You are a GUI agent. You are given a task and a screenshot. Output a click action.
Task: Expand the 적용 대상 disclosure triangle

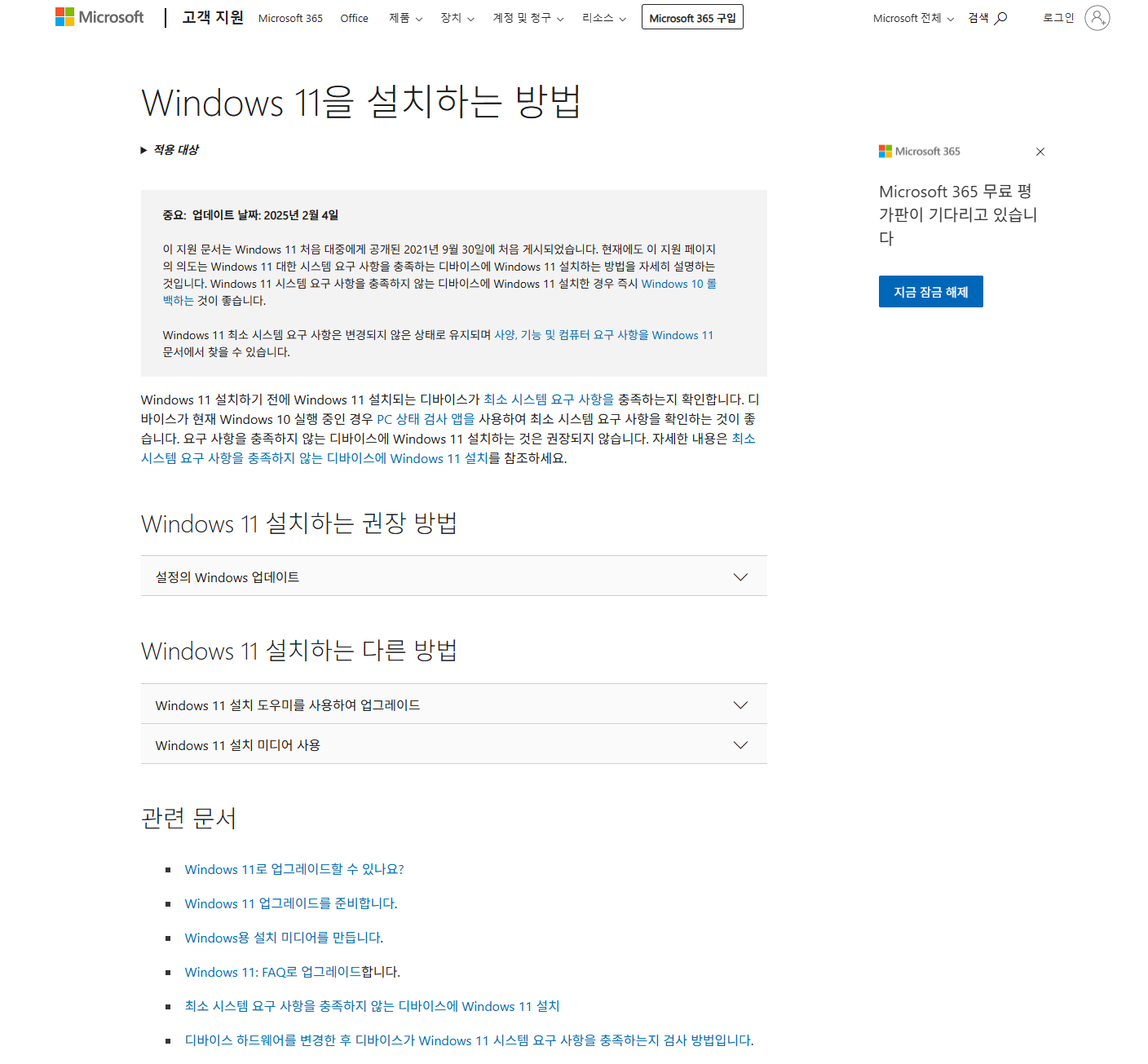click(143, 150)
